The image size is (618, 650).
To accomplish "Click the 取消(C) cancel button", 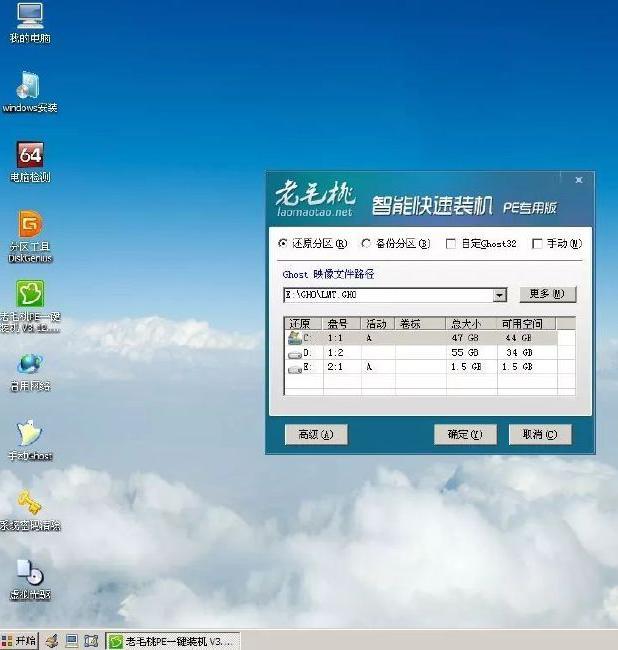I will click(x=540, y=434).
